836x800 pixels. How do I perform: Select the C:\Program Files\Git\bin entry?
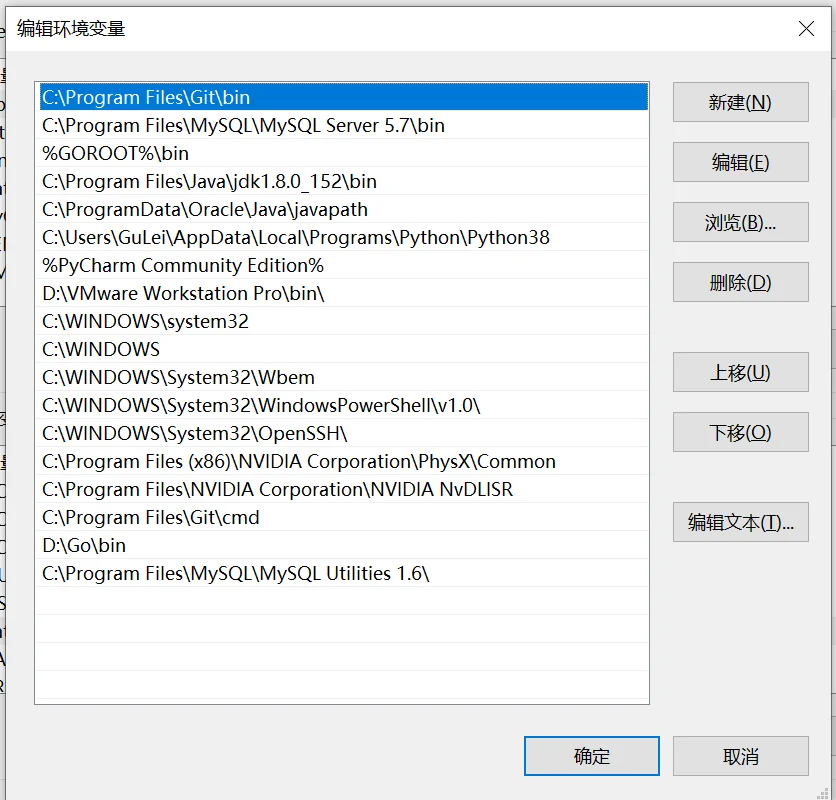(x=344, y=97)
